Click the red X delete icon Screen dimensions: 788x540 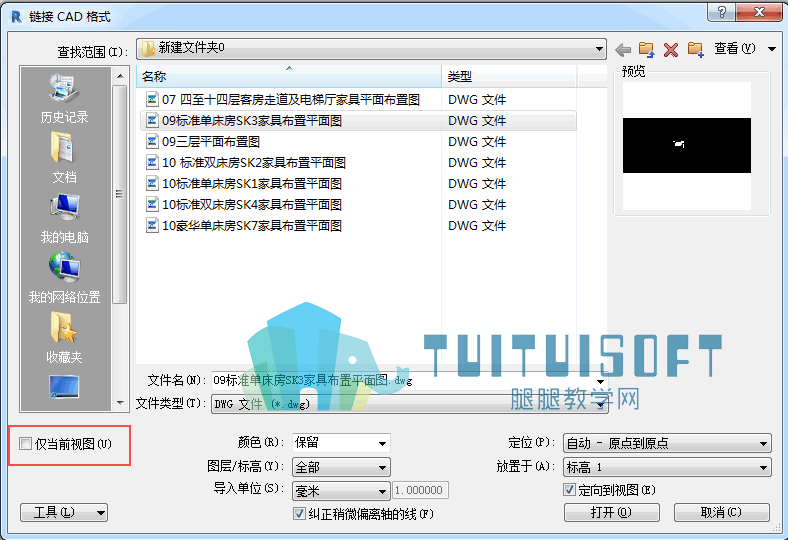pyautogui.click(x=670, y=49)
